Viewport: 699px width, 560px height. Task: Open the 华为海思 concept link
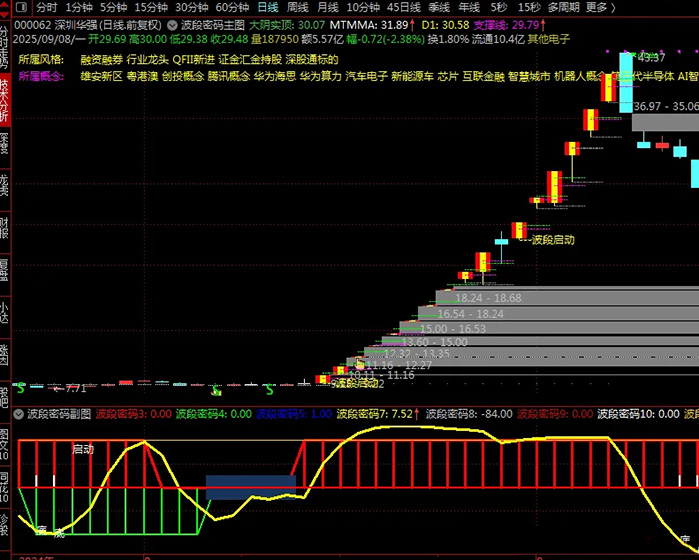coord(273,76)
